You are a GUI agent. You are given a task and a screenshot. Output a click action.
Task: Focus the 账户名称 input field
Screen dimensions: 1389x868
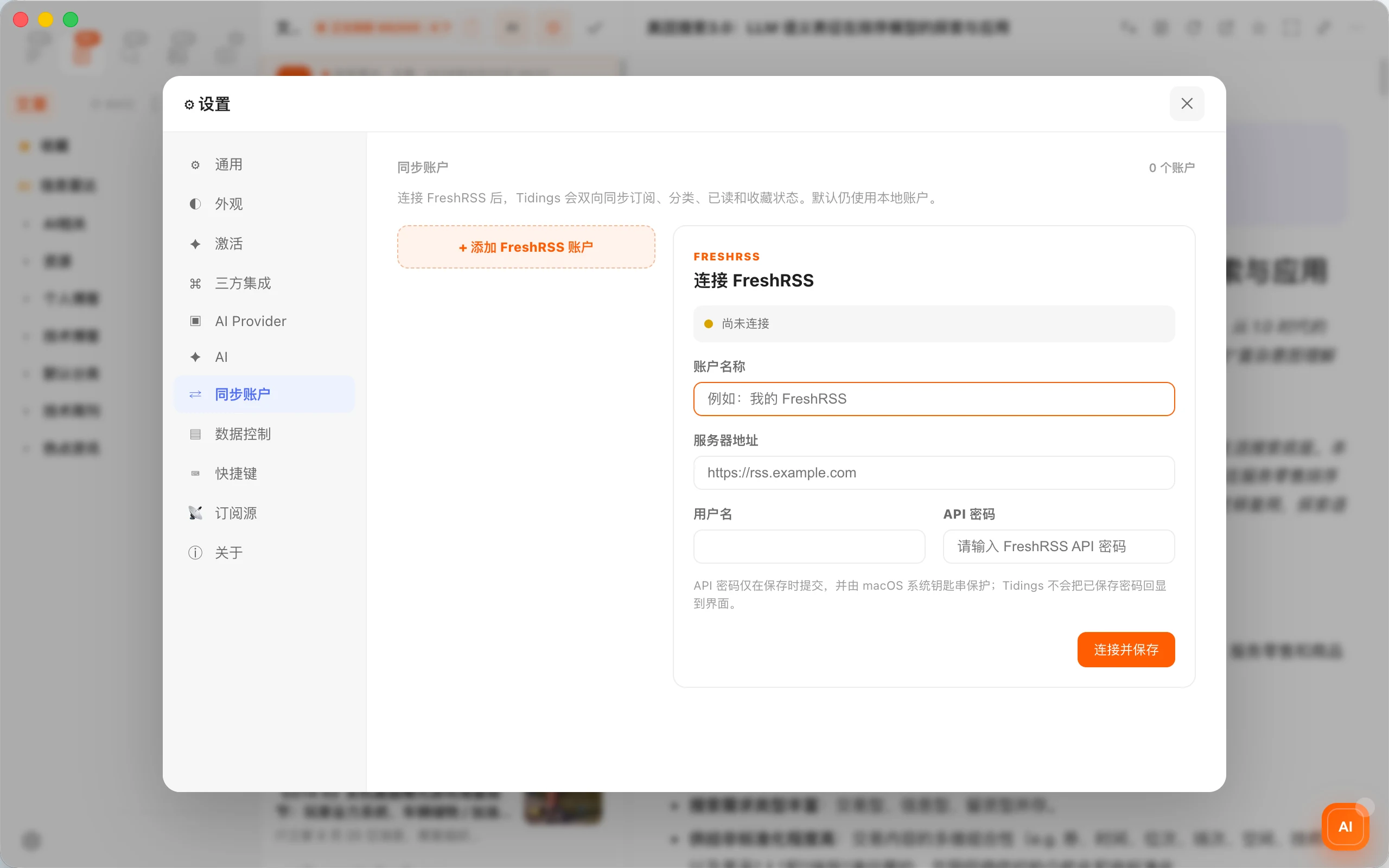pyautogui.click(x=934, y=399)
